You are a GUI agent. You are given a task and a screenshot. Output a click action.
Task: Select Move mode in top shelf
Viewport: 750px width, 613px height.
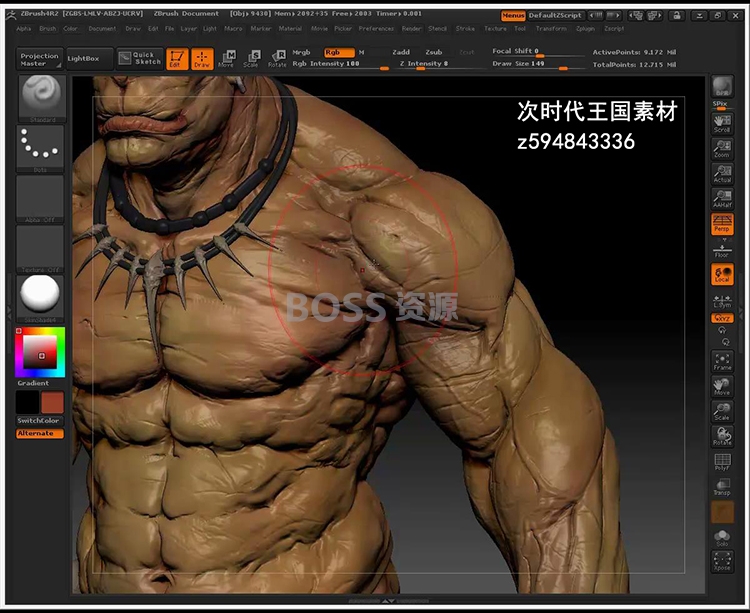point(227,58)
